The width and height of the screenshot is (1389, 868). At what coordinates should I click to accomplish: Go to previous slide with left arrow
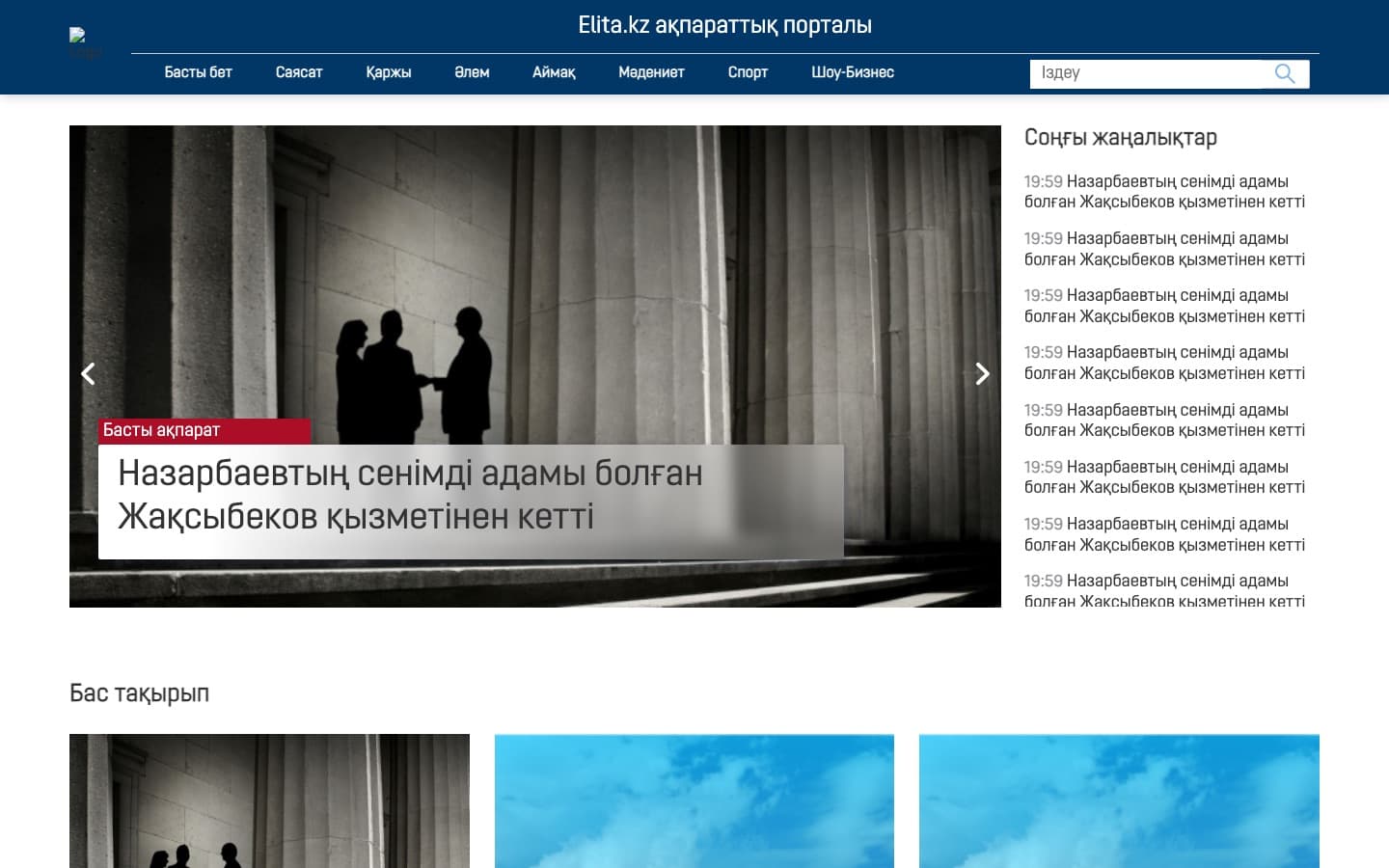click(88, 373)
